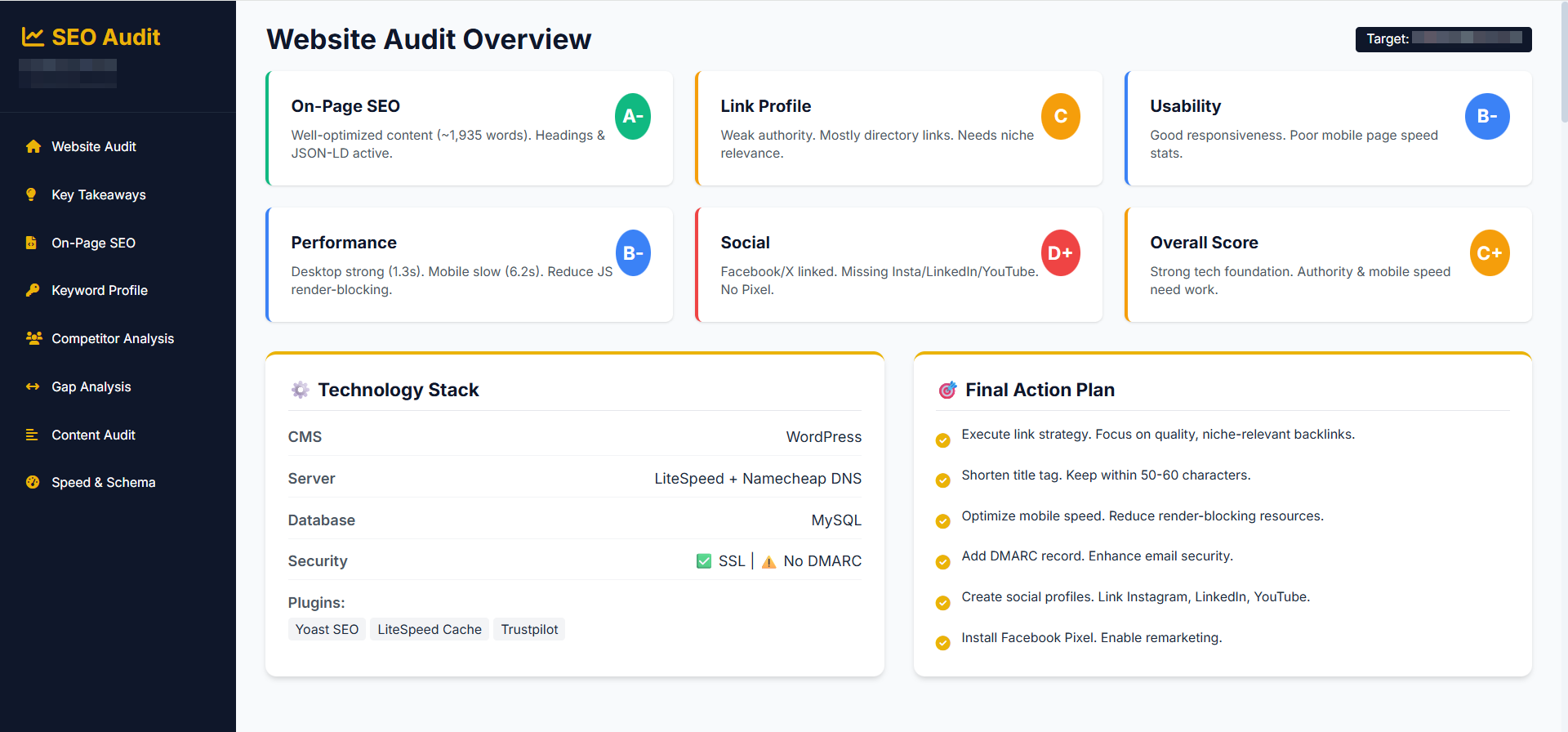
Task: Click the Social card heading
Action: point(745,243)
